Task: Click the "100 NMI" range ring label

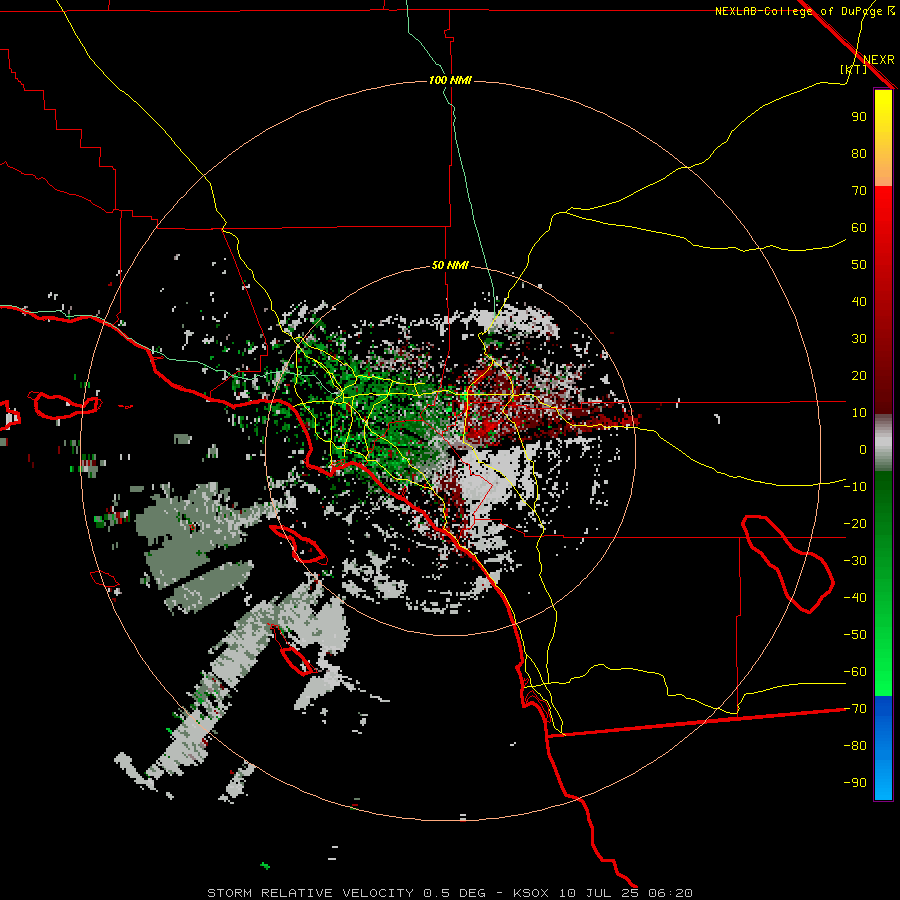Action: point(450,80)
